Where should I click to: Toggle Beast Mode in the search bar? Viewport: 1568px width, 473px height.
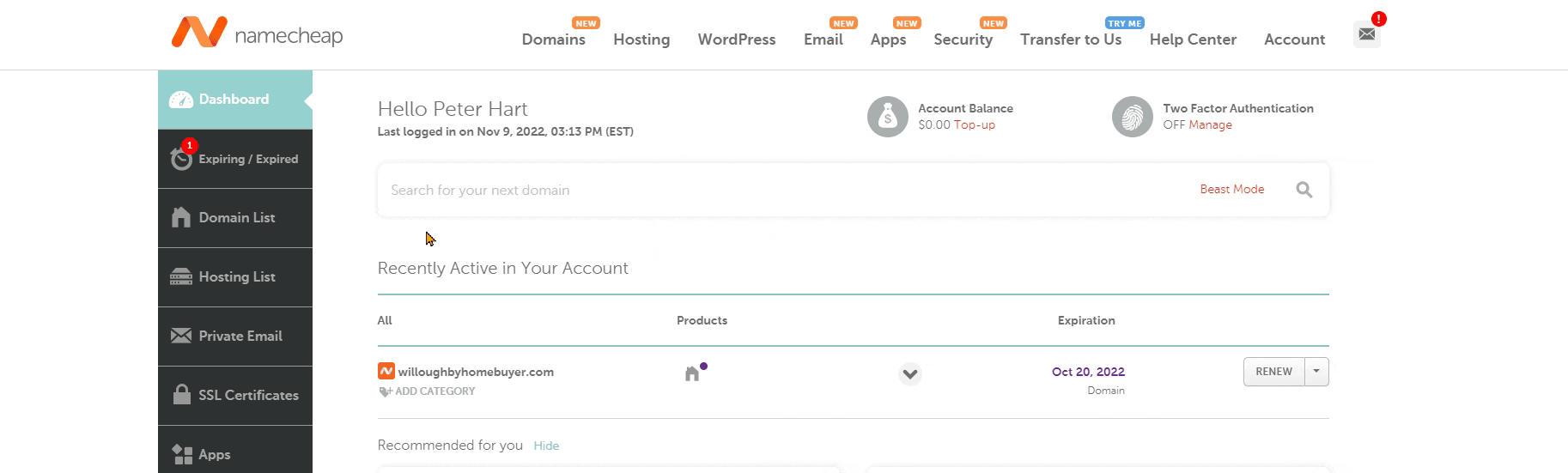click(x=1231, y=190)
